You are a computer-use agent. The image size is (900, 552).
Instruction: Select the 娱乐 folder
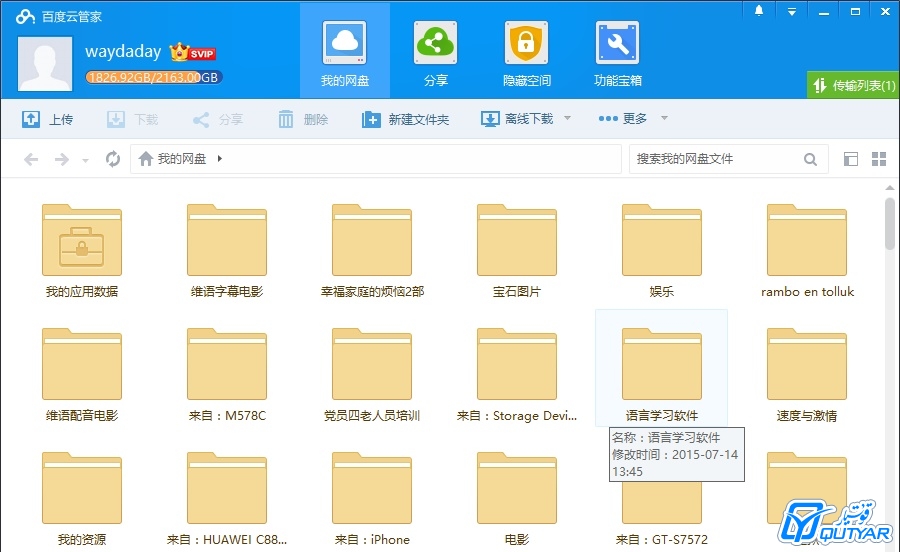[x=662, y=251]
